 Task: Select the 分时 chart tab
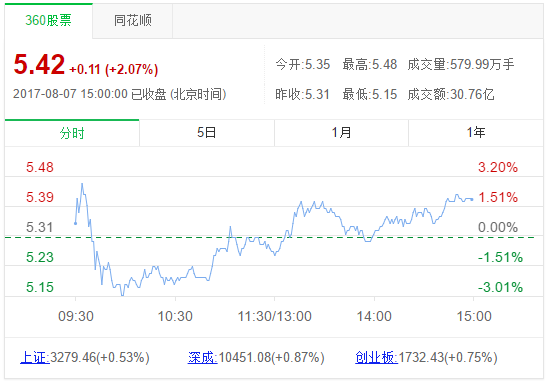72,133
